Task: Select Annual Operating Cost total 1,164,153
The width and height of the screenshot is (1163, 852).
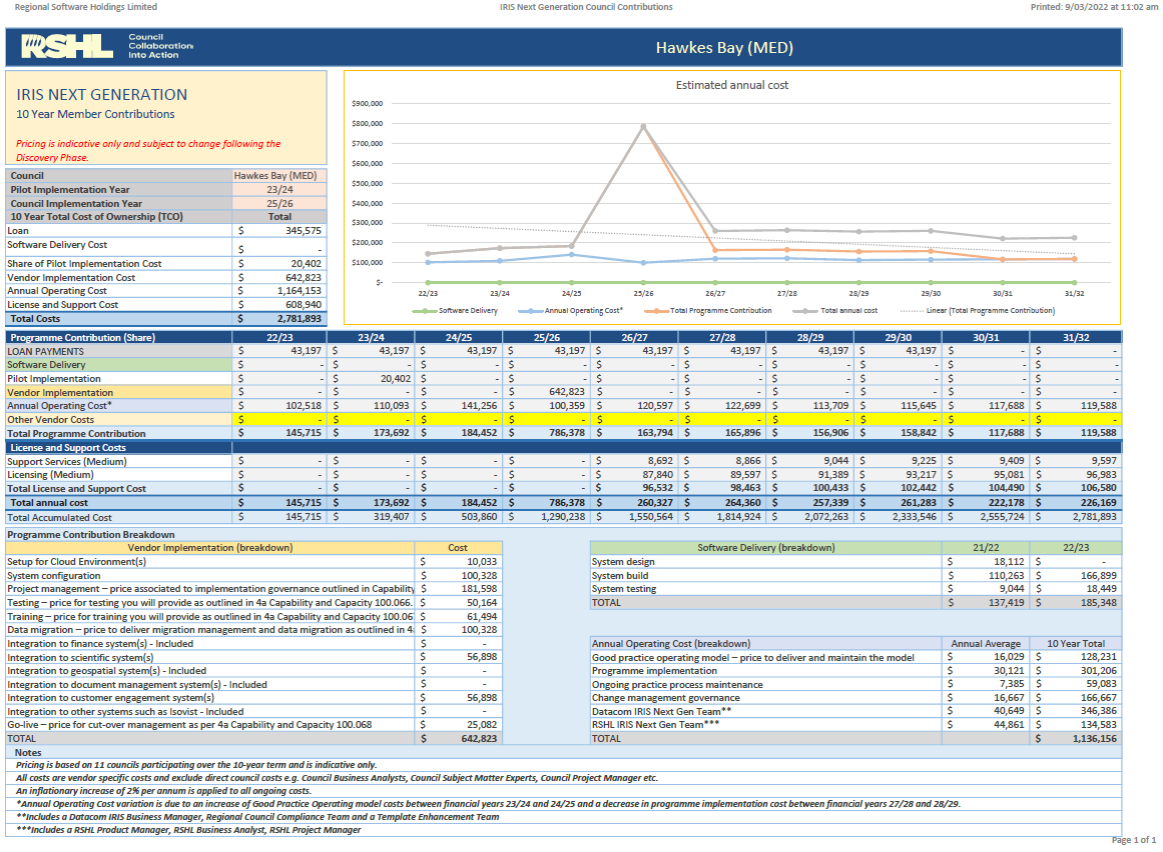Action: pyautogui.click(x=299, y=291)
